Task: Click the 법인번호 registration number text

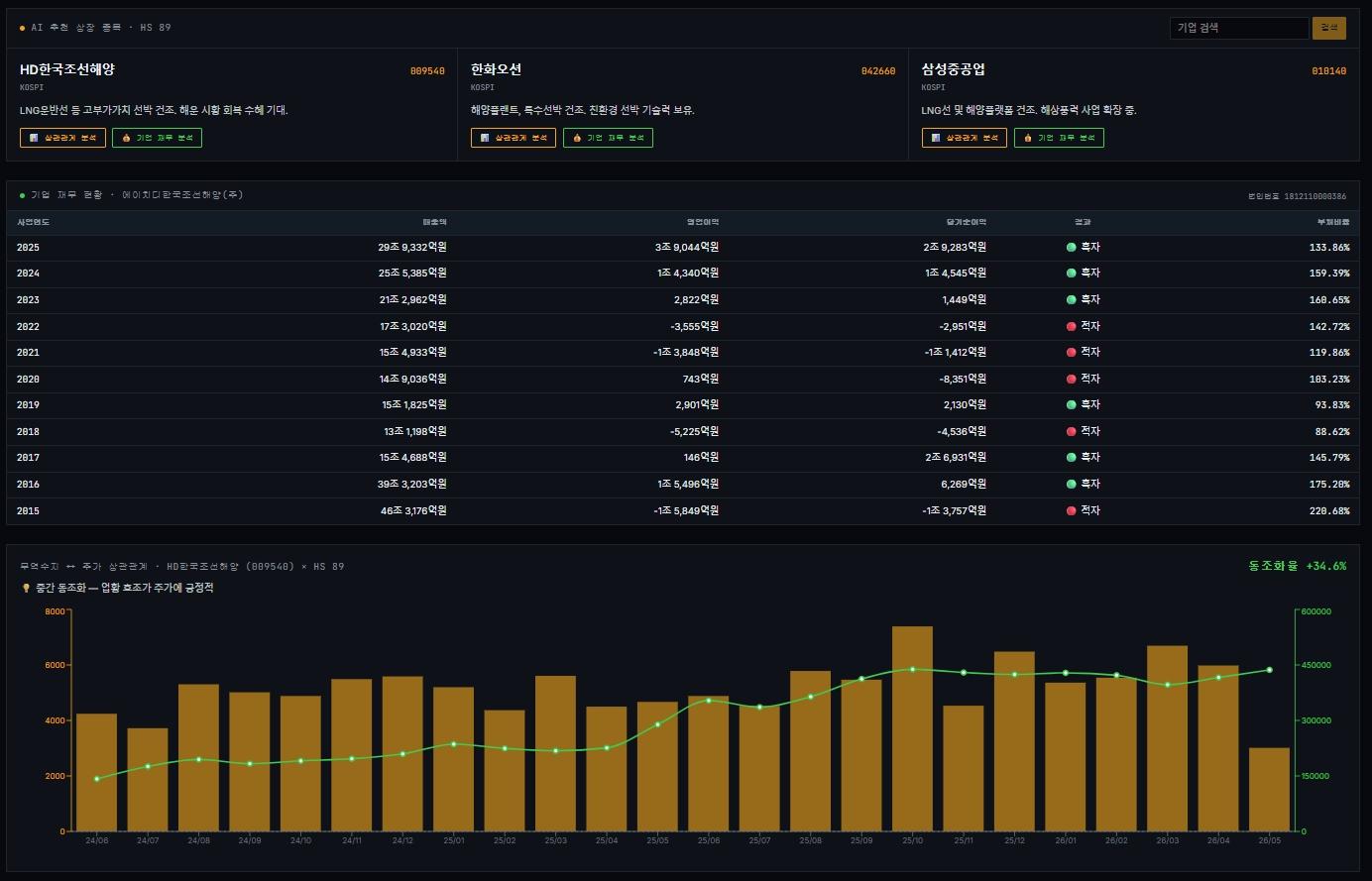Action: pyautogui.click(x=1298, y=196)
